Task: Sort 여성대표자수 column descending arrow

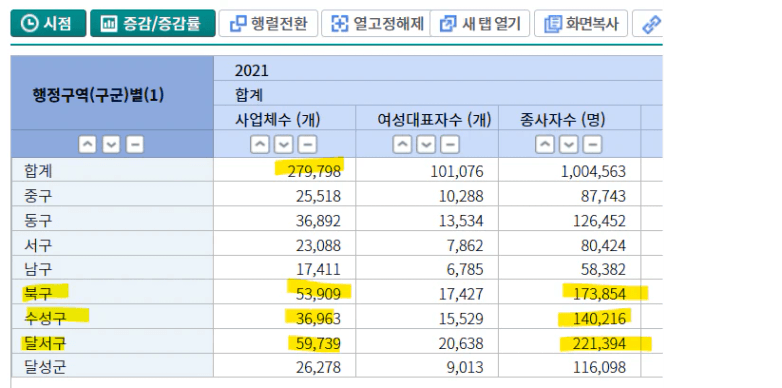Action: coord(426,145)
